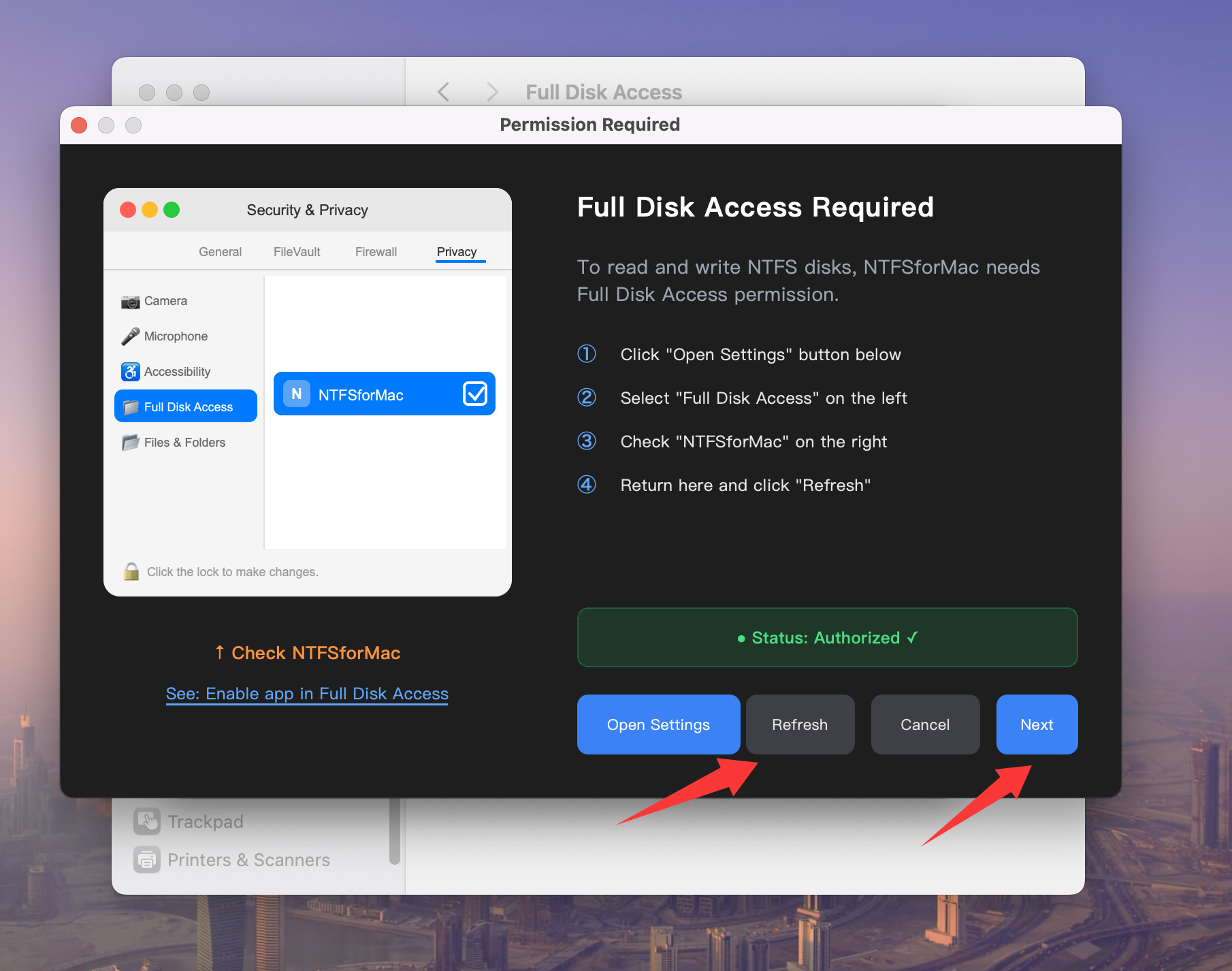Toggle the Status: Authorized indicator
1232x971 pixels.
(826, 637)
